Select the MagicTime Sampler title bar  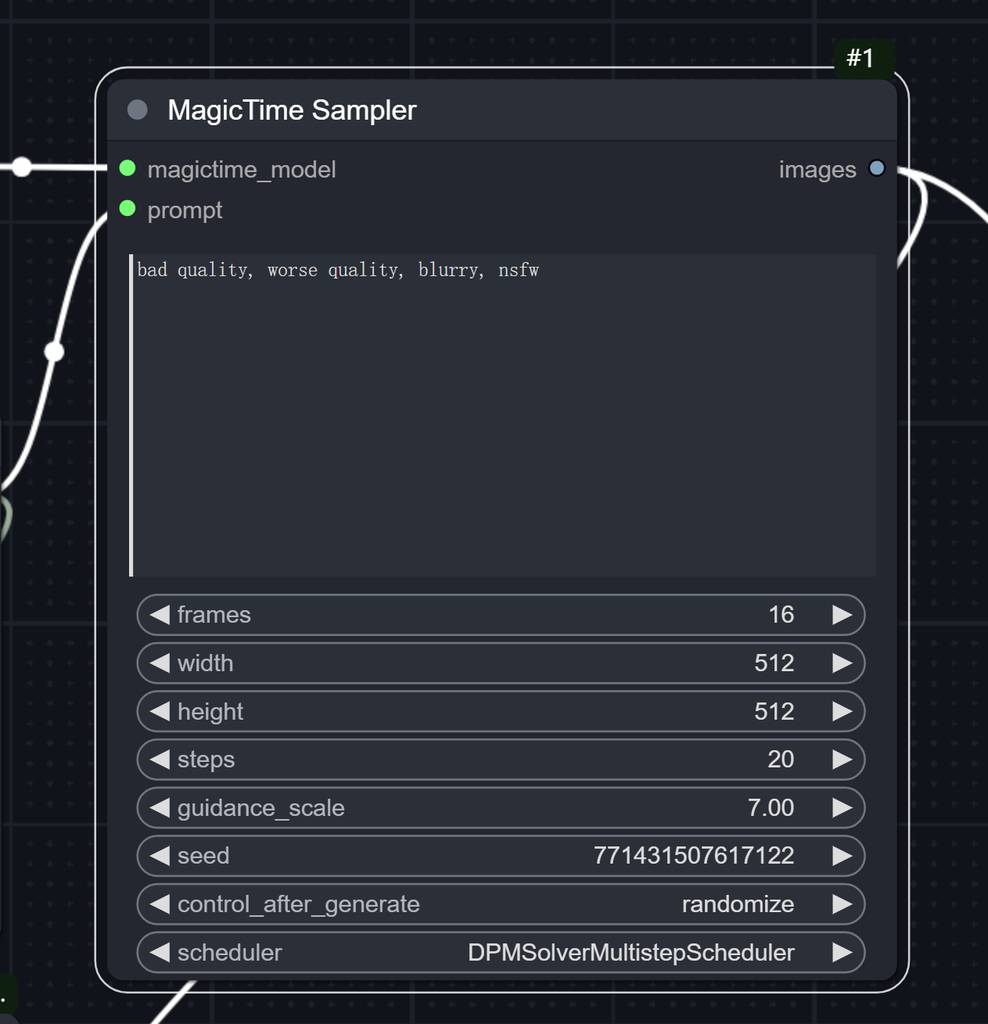point(500,110)
